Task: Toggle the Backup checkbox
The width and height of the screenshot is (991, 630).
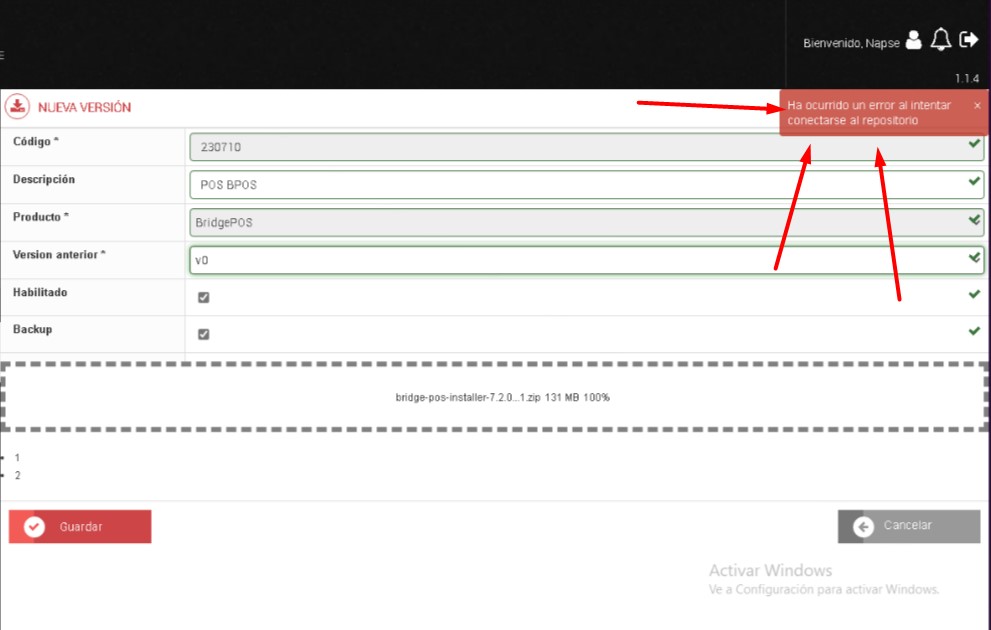Action: (204, 334)
